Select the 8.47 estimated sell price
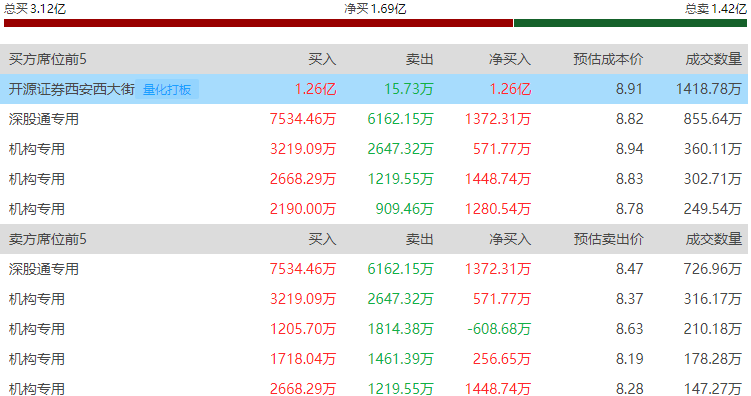 629,269
